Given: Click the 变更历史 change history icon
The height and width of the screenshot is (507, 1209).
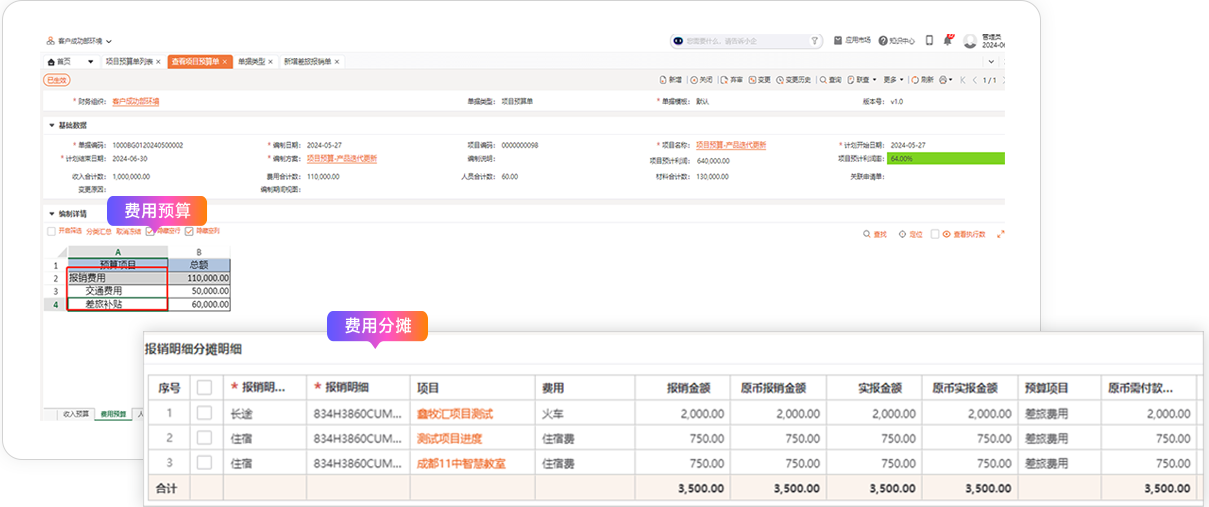Looking at the screenshot, I should pyautogui.click(x=781, y=80).
